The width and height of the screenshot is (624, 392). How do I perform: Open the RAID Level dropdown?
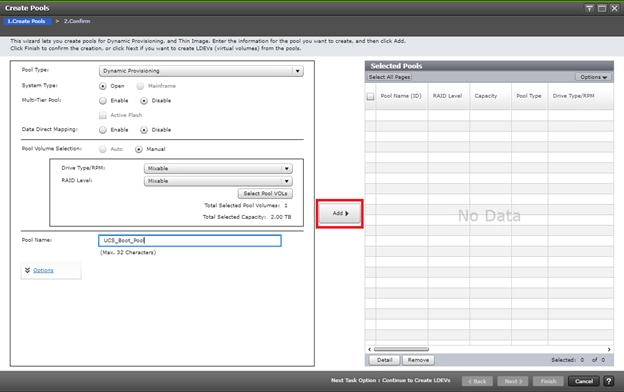(218, 181)
